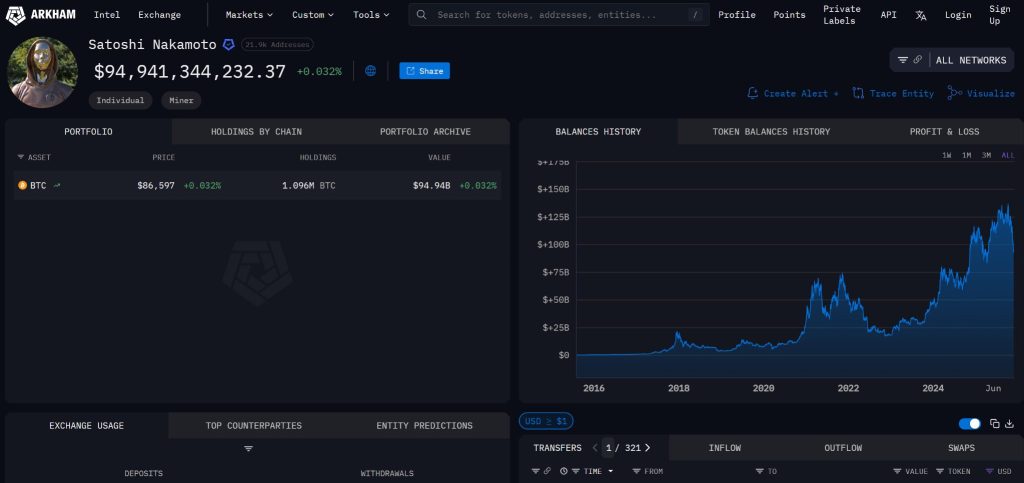Open the All Networks filter dropdown

pyautogui.click(x=951, y=60)
